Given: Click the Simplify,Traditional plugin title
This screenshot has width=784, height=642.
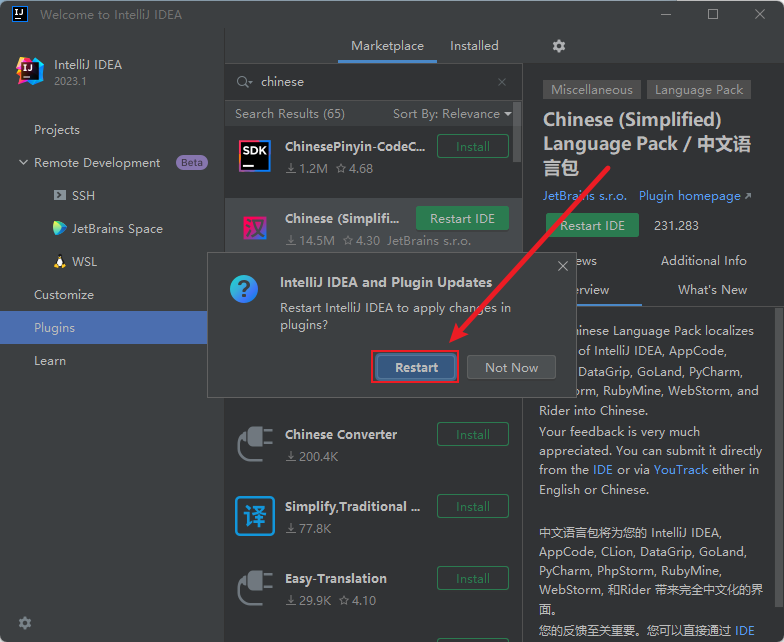Looking at the screenshot, I should (352, 506).
